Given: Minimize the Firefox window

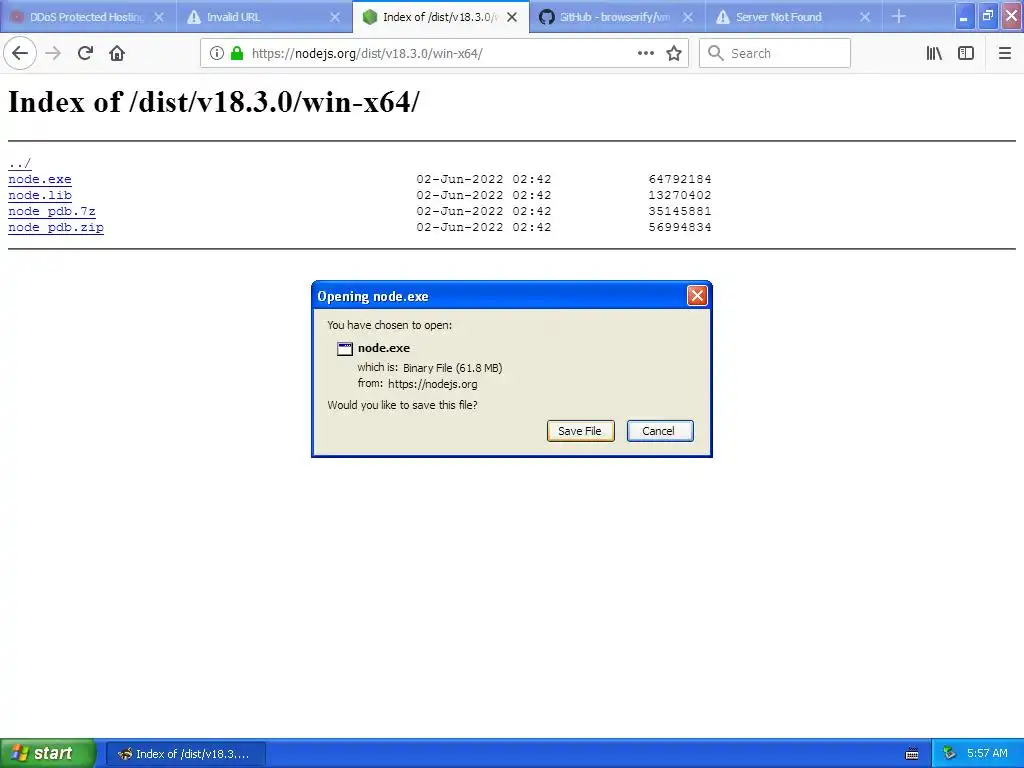Looking at the screenshot, I should point(964,16).
